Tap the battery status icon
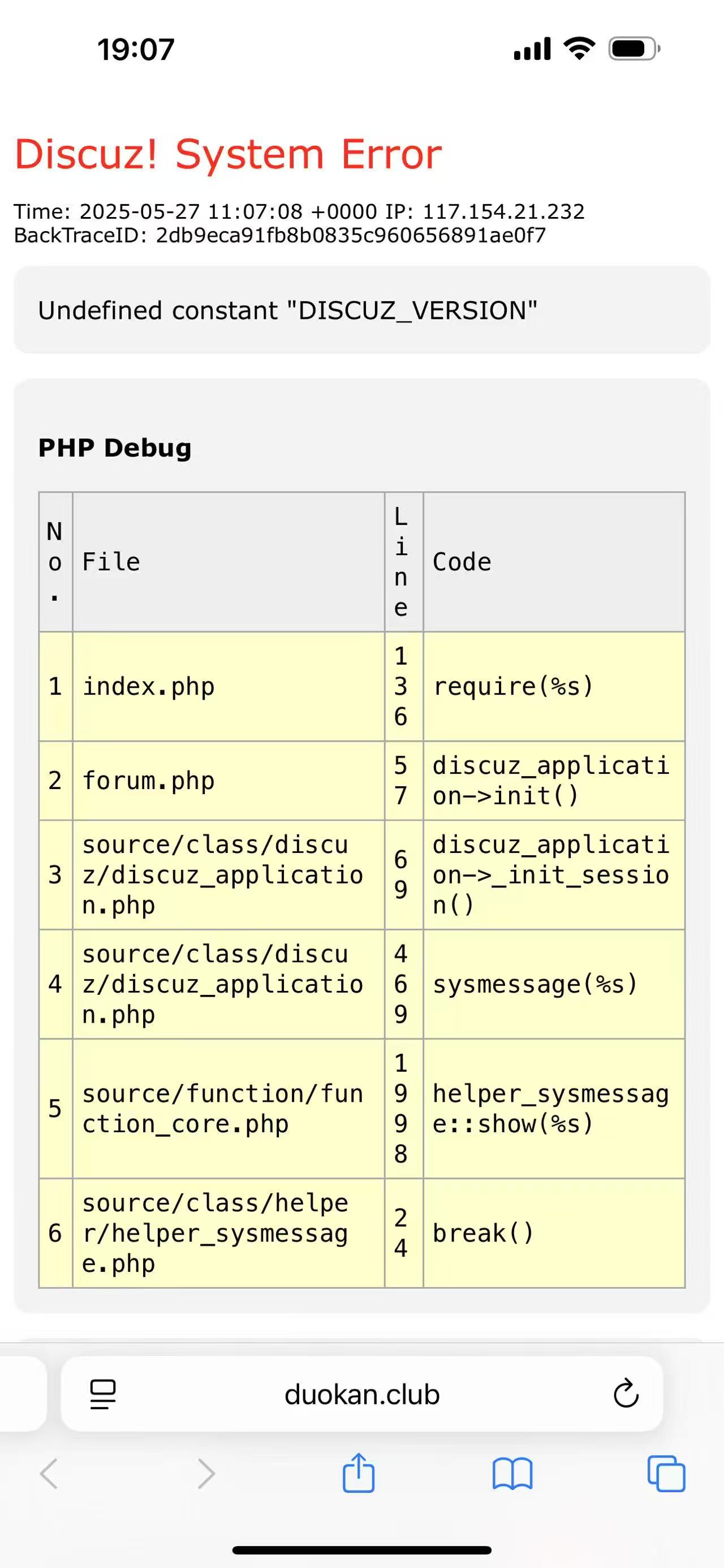This screenshot has height=1568, width=724. [635, 49]
